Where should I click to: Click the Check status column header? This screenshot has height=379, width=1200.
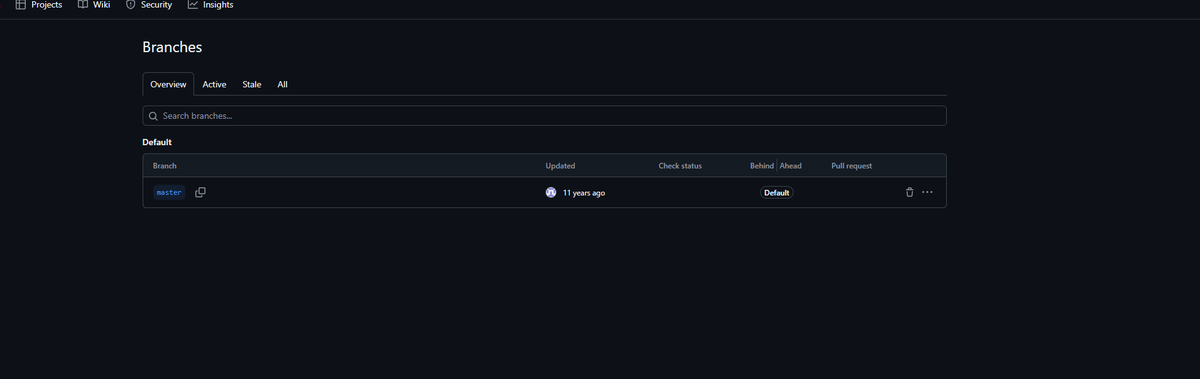(x=680, y=165)
